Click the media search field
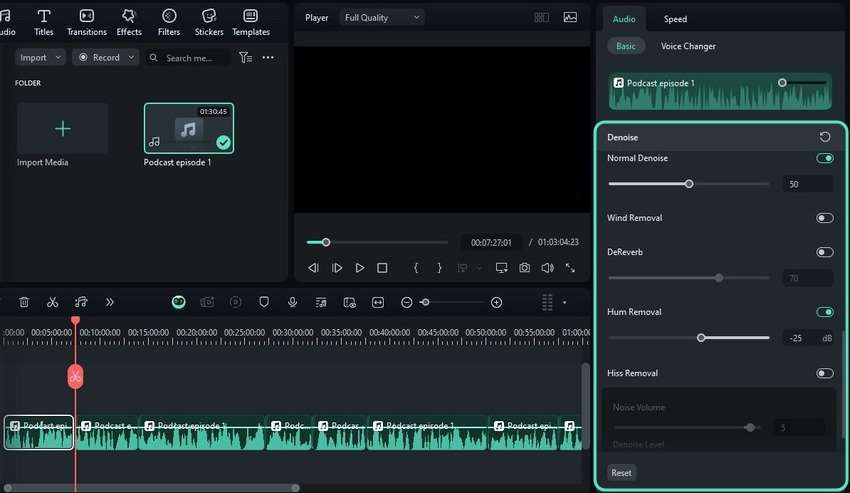 (187, 57)
